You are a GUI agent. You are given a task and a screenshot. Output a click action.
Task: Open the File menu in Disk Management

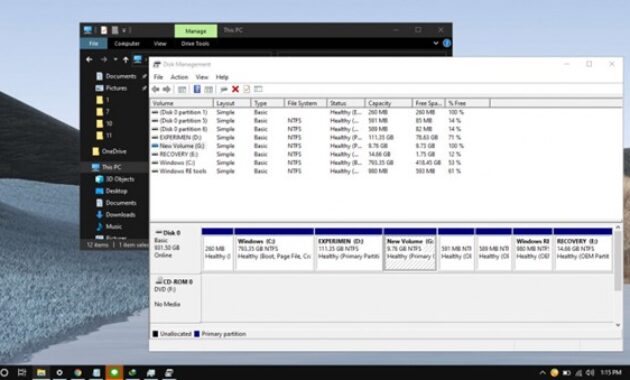[158, 77]
